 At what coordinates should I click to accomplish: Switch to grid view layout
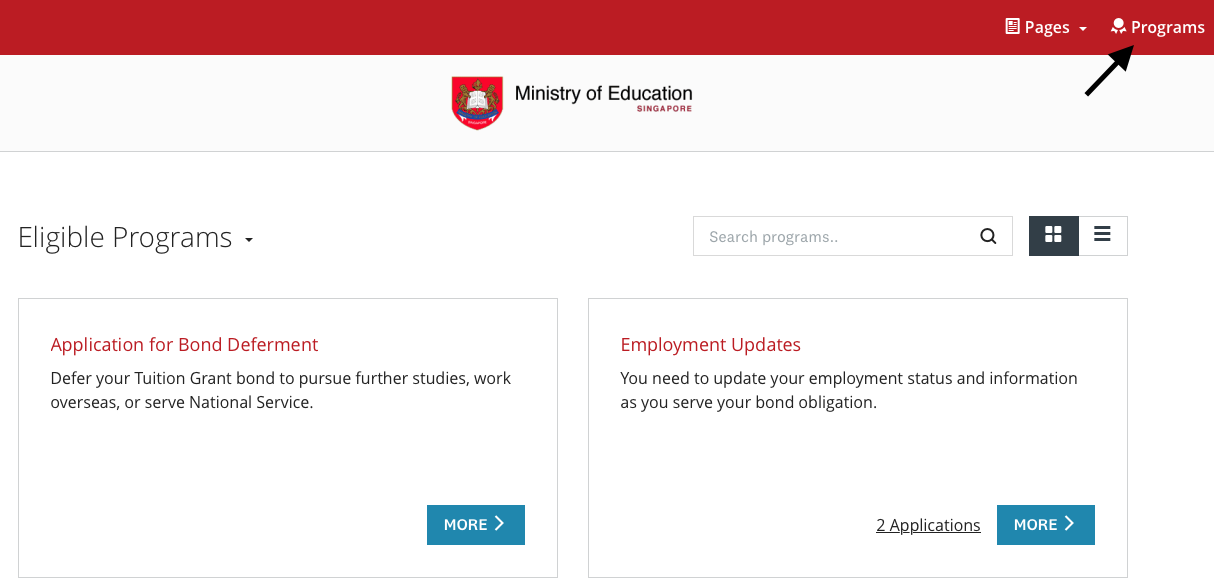(x=1053, y=235)
